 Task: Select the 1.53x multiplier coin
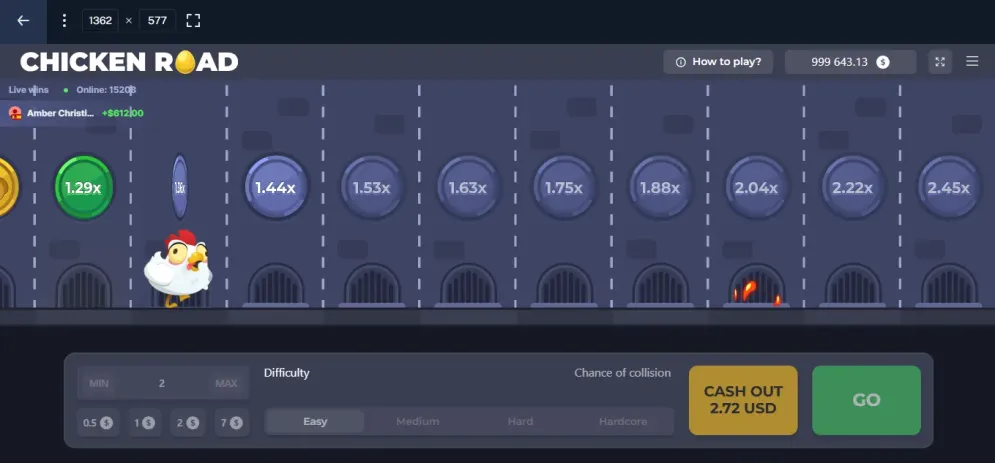pyautogui.click(x=372, y=188)
